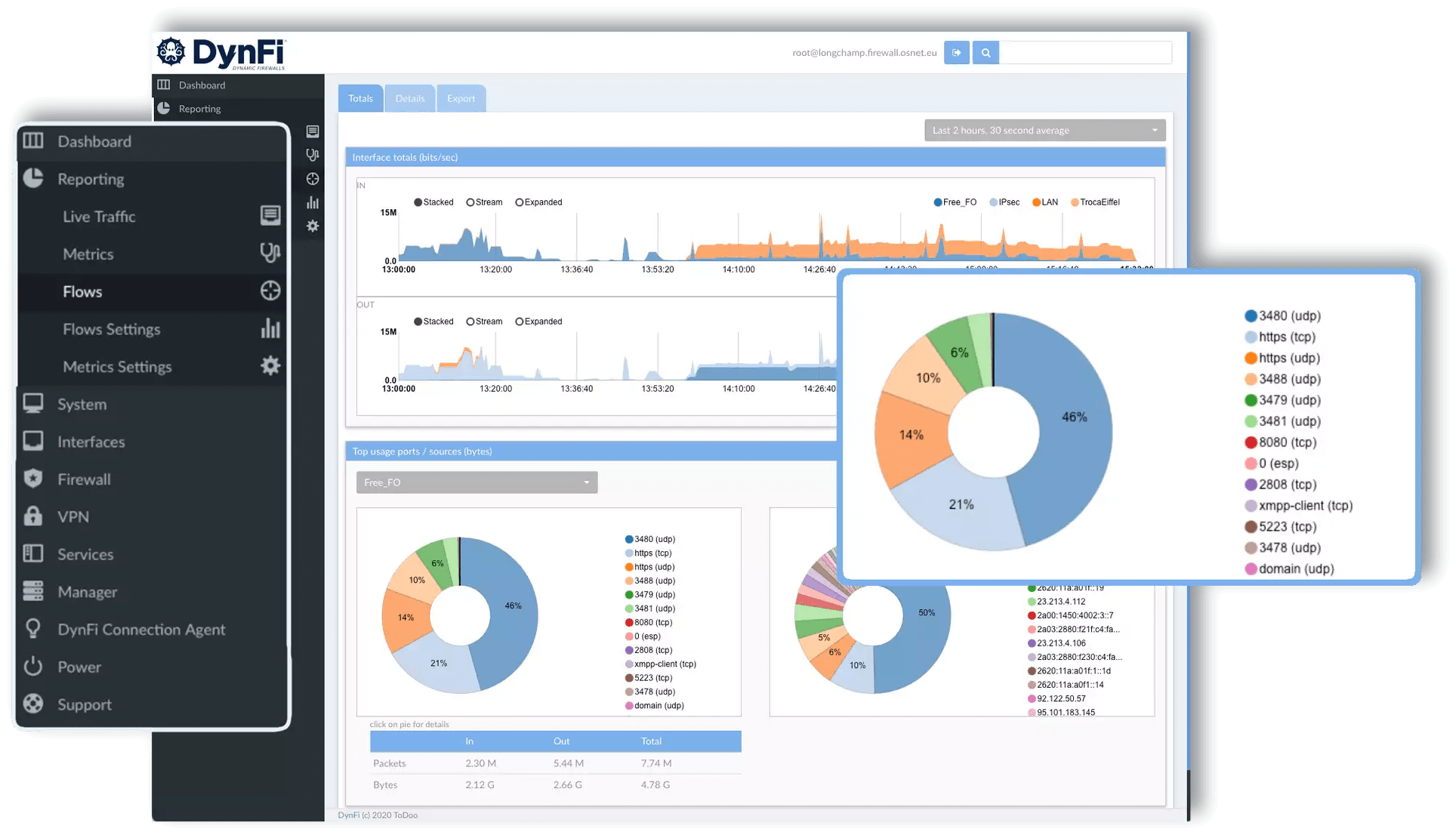Click the Manager server icon

click(33, 593)
